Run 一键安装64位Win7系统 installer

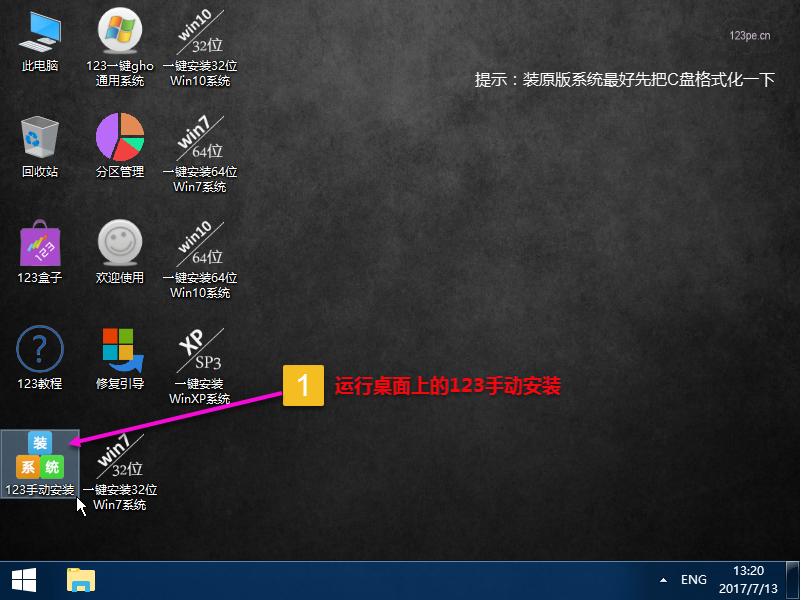pos(198,140)
